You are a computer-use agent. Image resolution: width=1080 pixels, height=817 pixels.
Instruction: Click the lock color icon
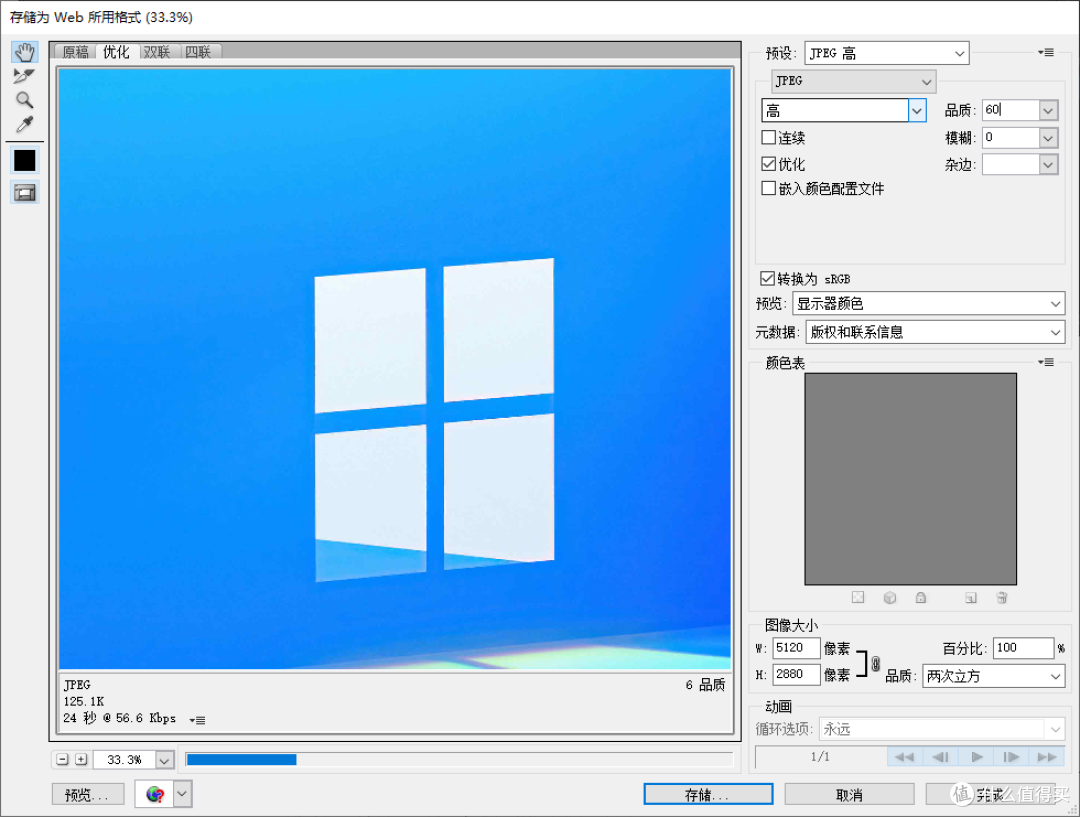(x=921, y=597)
